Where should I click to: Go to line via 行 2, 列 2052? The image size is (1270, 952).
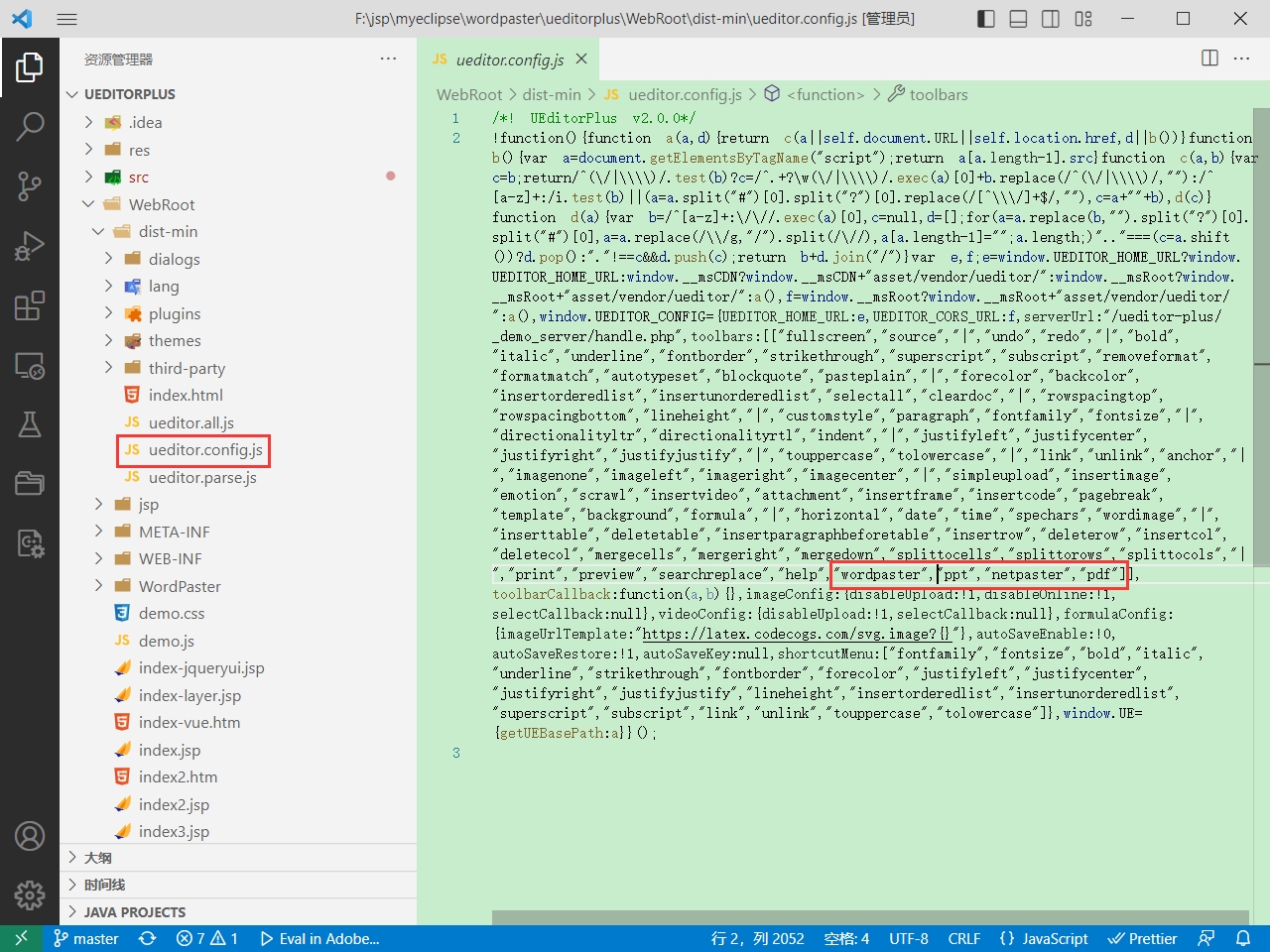(x=757, y=938)
